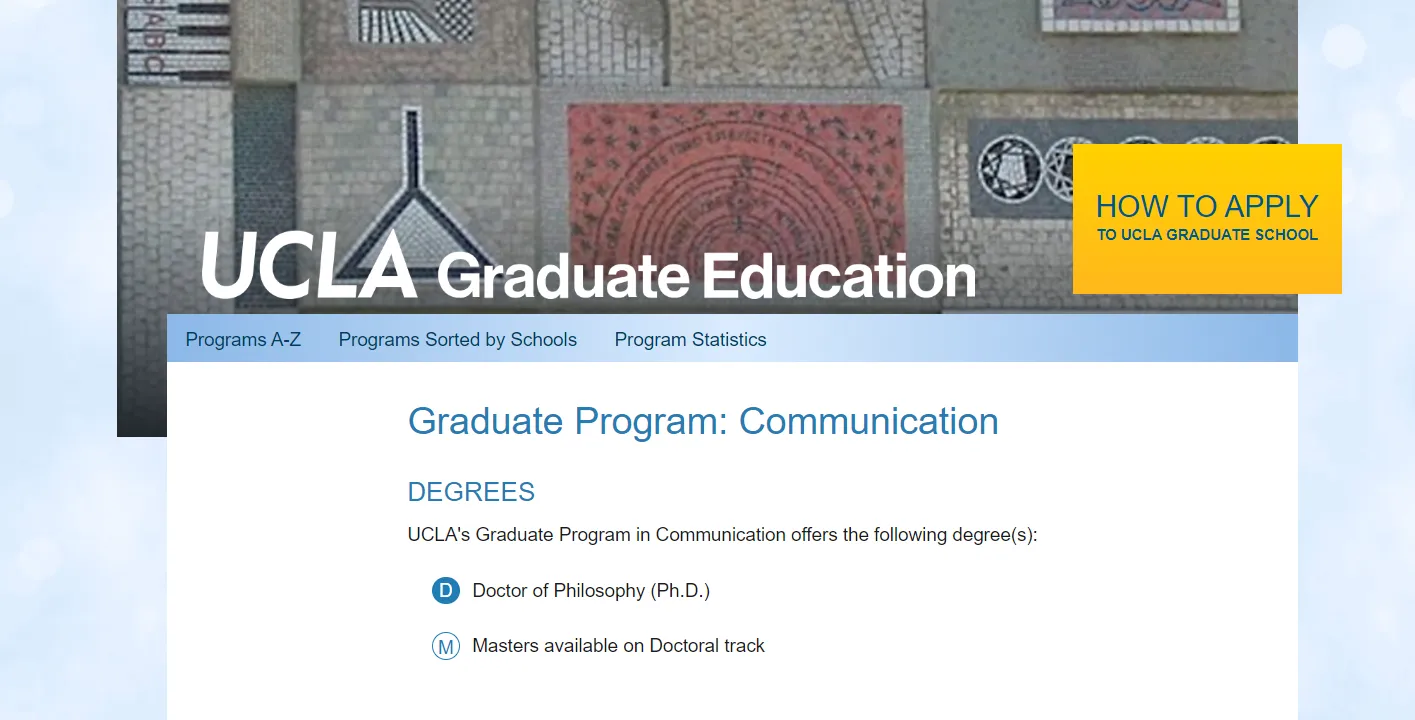Click the 'Graduate Education' banner title

(x=705, y=276)
